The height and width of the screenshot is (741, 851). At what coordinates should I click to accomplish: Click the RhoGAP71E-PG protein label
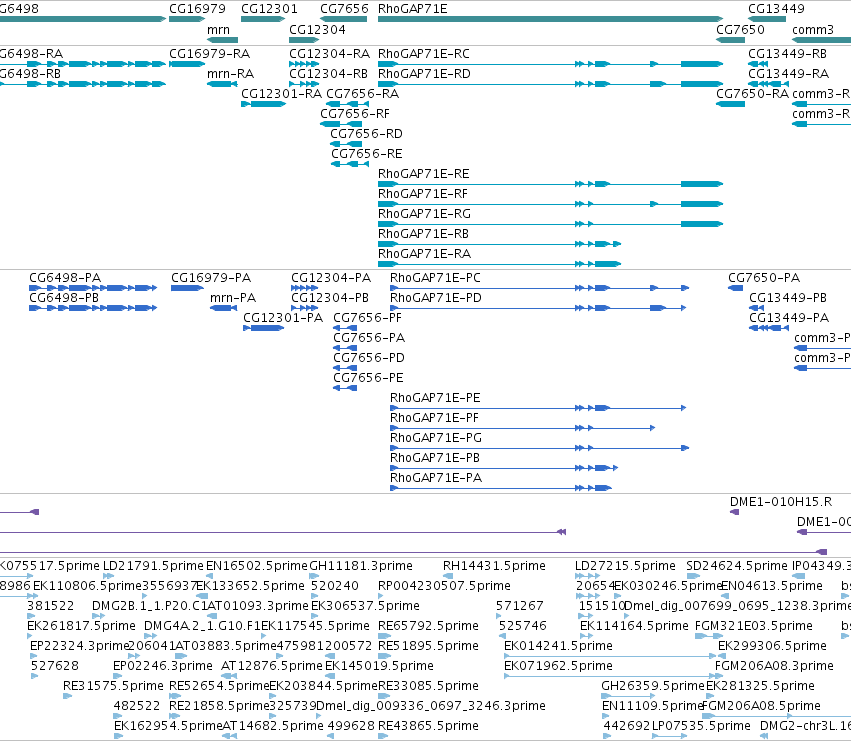point(436,439)
